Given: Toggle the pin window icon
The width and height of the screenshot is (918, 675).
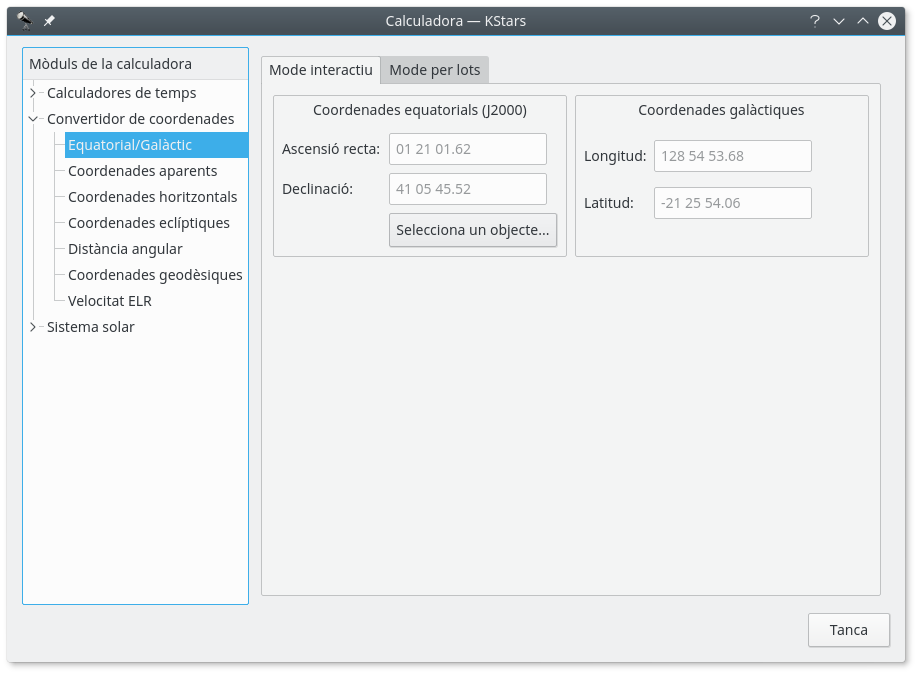Looking at the screenshot, I should pyautogui.click(x=49, y=21).
